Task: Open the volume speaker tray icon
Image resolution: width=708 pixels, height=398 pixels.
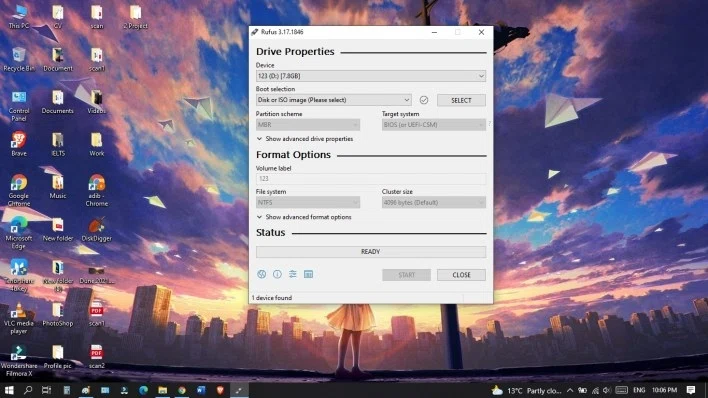Action: 606,390
